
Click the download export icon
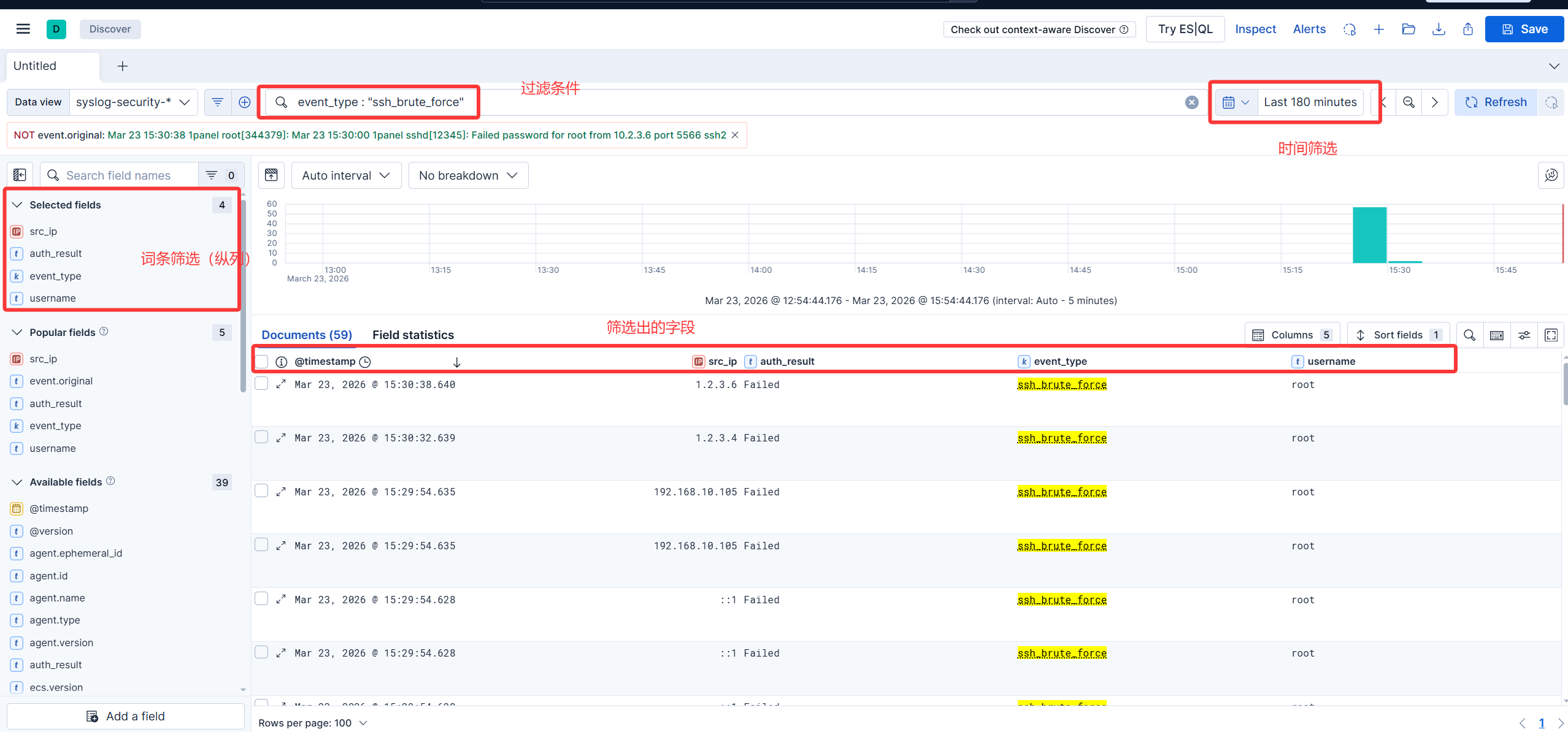(1439, 29)
